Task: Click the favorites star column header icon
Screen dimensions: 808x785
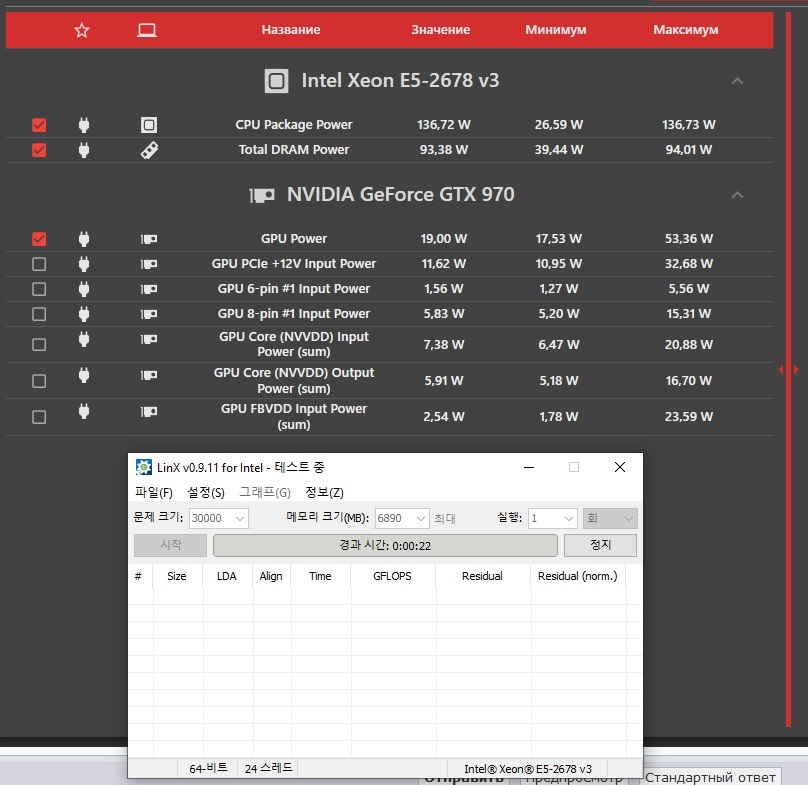Action: click(x=81, y=30)
